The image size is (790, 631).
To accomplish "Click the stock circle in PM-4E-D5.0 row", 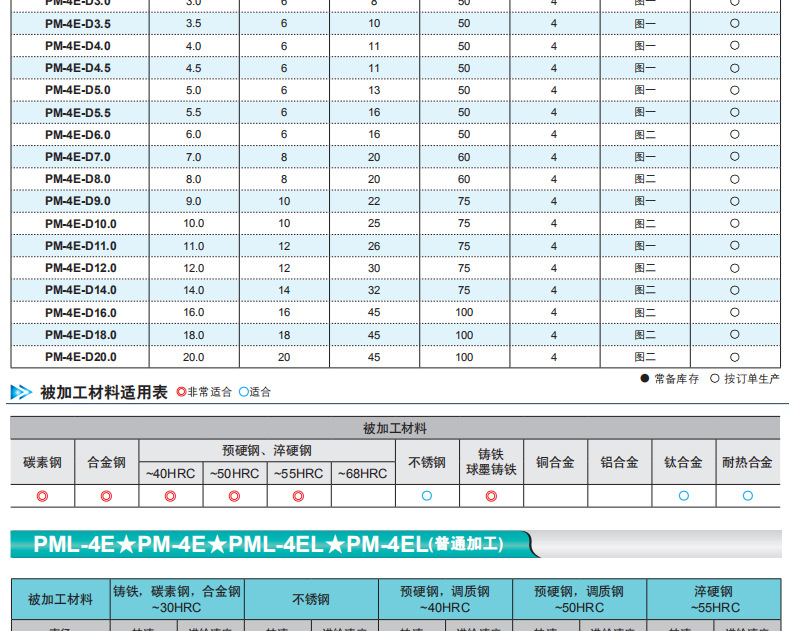I will pos(735,90).
